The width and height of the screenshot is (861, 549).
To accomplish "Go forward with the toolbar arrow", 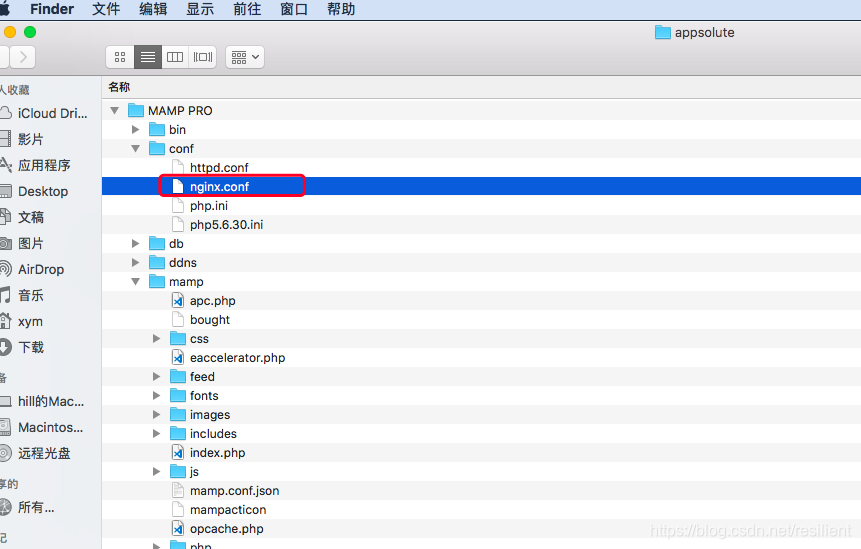I will (23, 57).
